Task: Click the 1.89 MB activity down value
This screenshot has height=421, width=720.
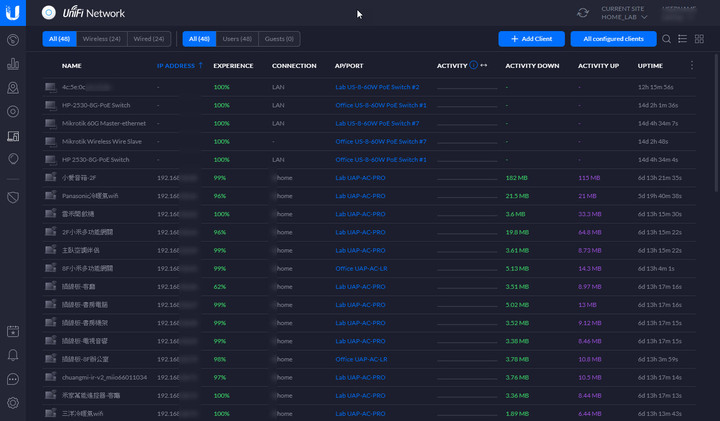Action: point(517,414)
